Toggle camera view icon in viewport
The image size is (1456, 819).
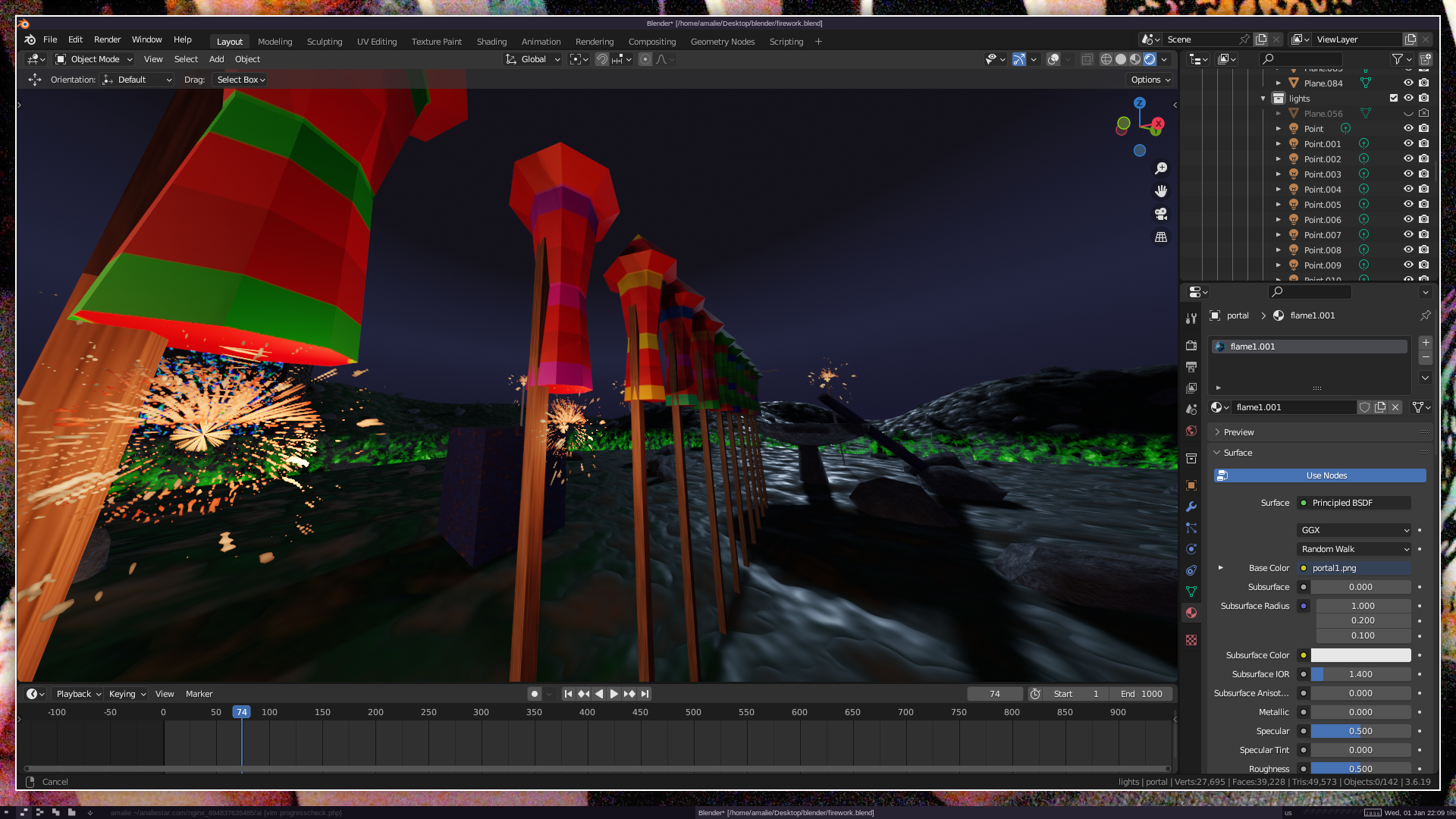[x=1160, y=214]
